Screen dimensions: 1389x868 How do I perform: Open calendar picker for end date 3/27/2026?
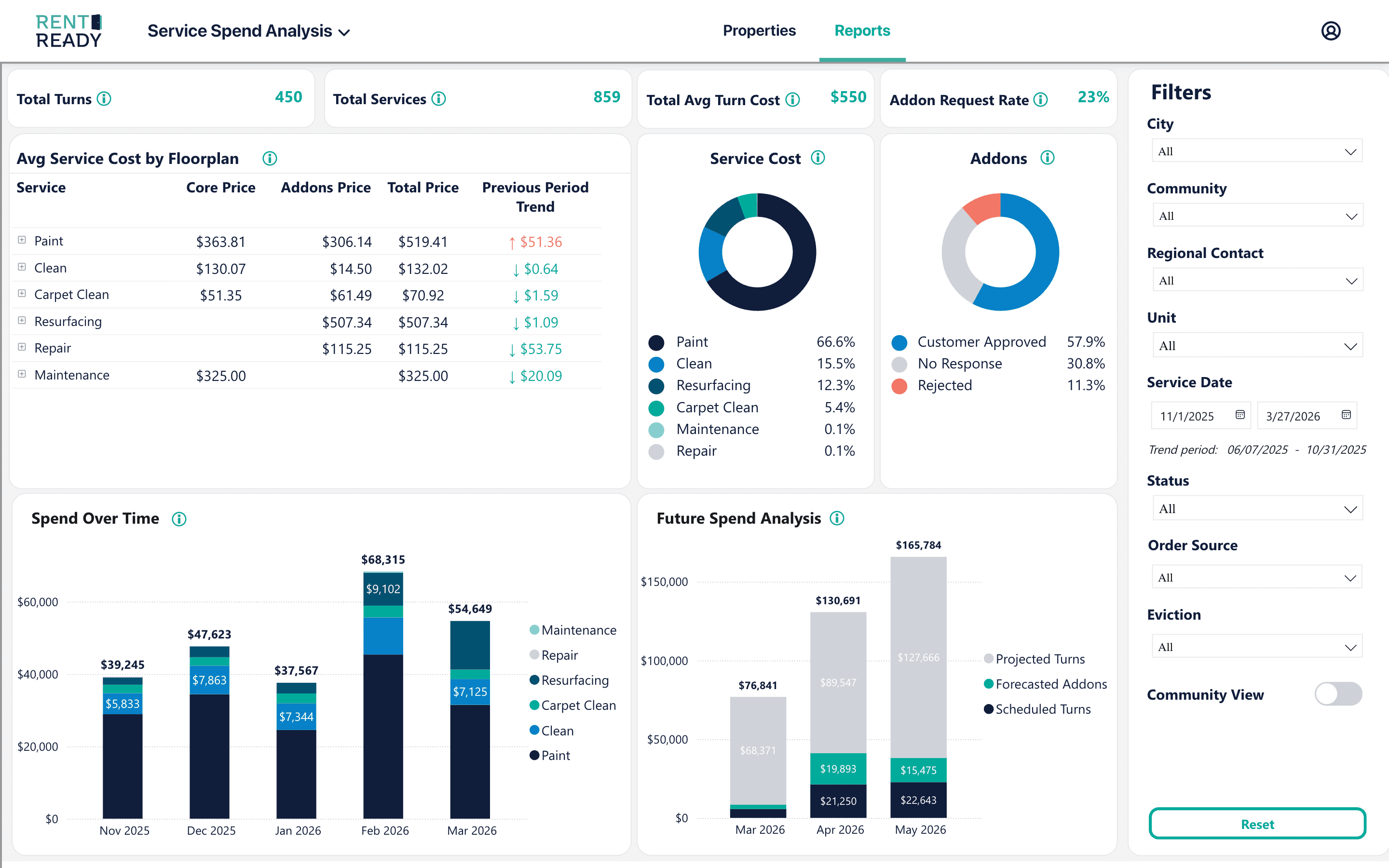[x=1346, y=415]
